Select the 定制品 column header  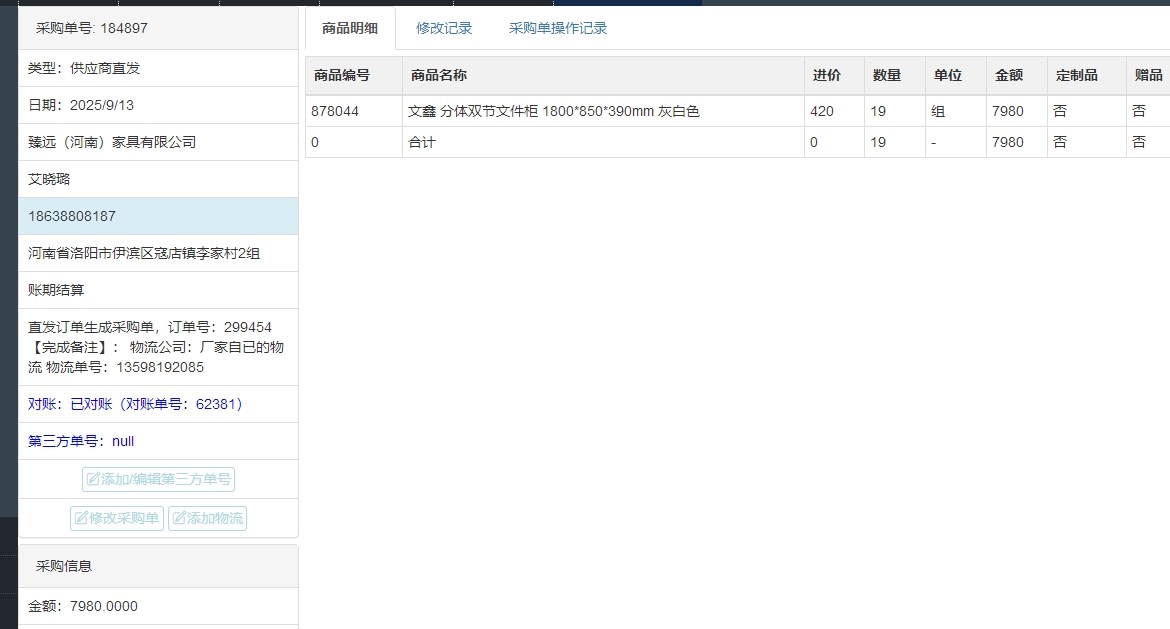(1076, 76)
